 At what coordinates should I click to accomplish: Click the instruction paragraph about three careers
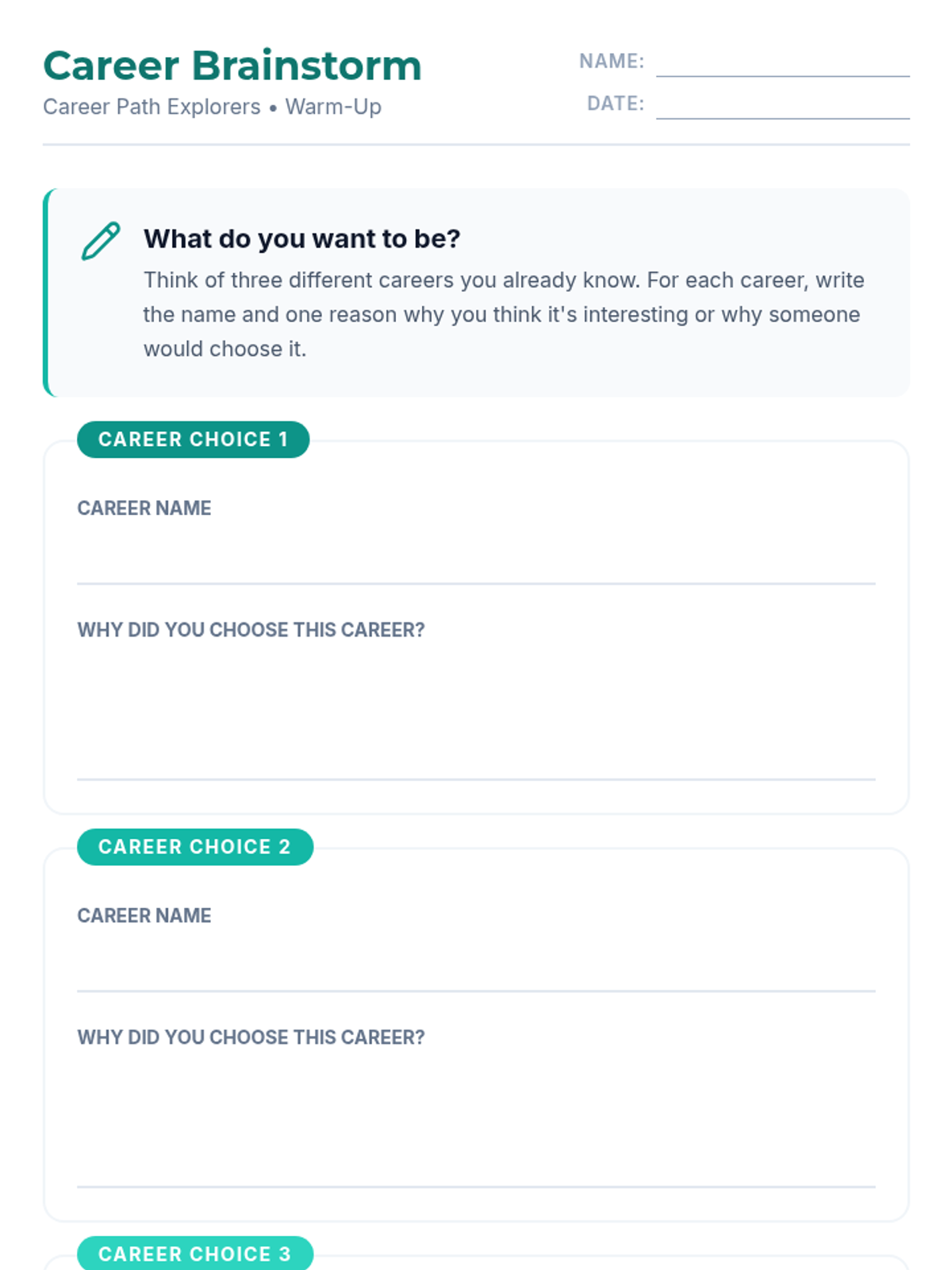click(x=504, y=314)
